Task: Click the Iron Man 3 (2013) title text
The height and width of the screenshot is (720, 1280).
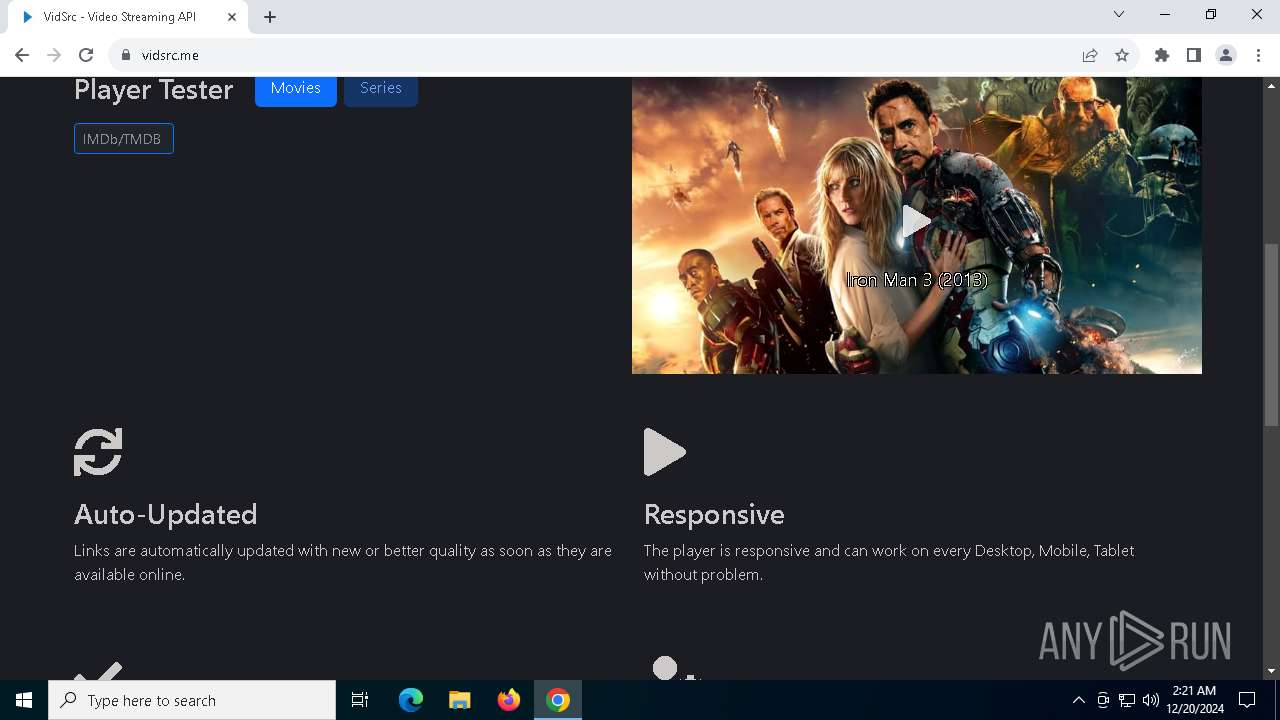Action: [x=917, y=280]
